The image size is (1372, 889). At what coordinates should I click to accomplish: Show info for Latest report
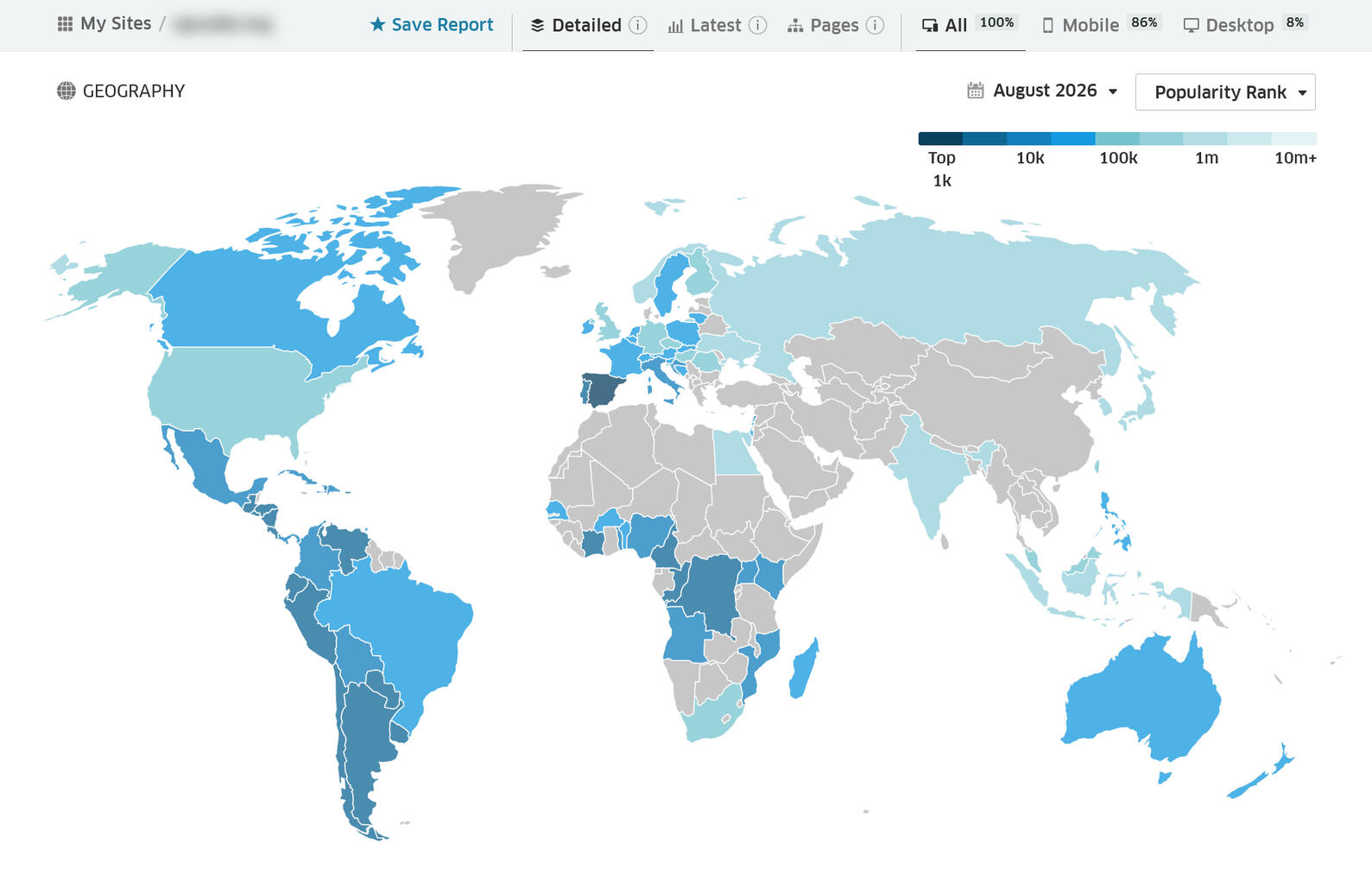click(757, 25)
